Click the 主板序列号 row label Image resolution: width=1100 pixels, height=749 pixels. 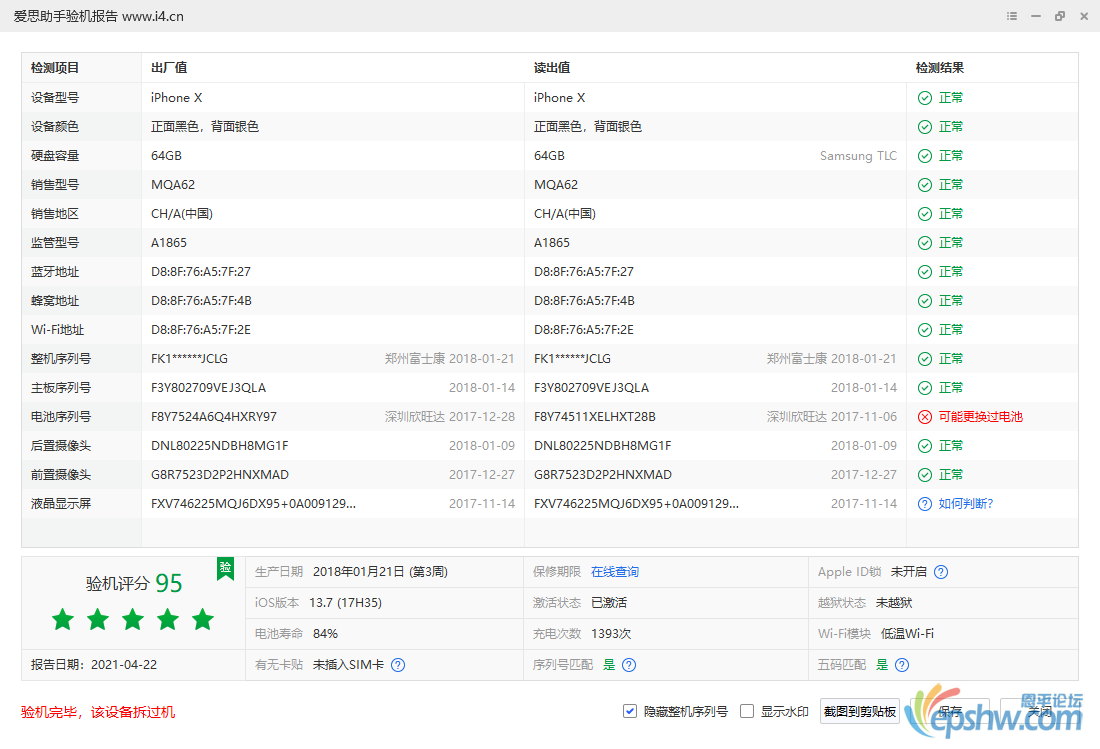point(61,388)
